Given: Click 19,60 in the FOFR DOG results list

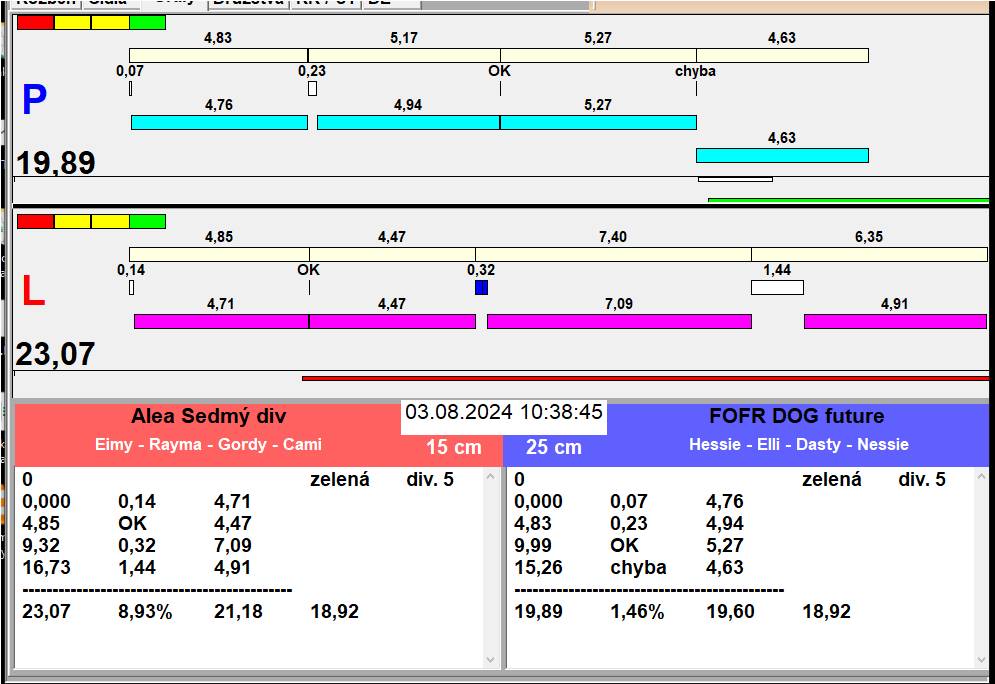Looking at the screenshot, I should [x=730, y=612].
